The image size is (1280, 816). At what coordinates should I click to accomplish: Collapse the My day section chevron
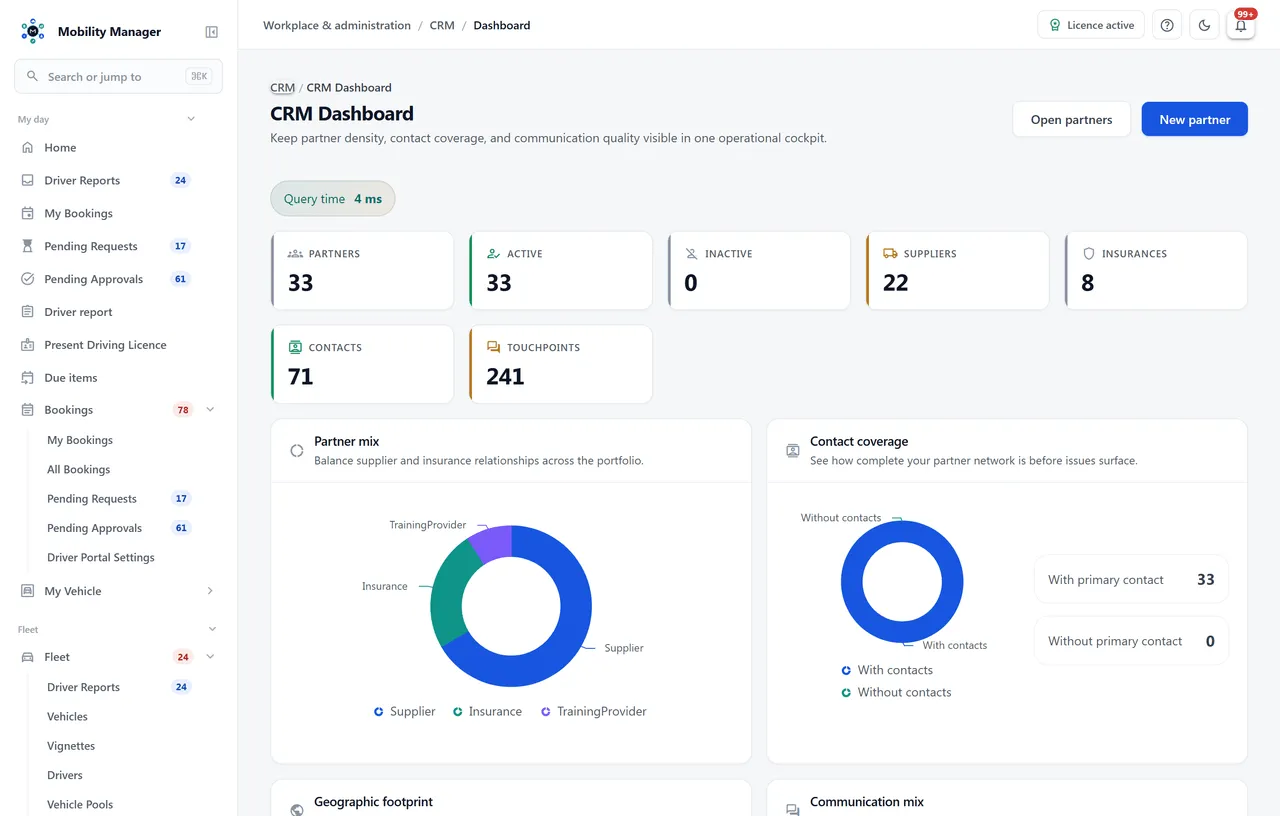[191, 119]
